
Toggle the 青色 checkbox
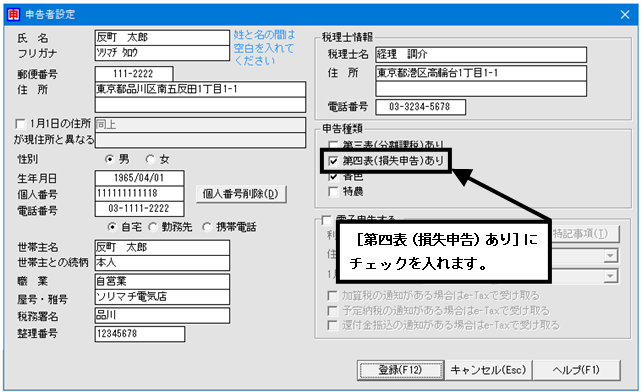[x=333, y=177]
